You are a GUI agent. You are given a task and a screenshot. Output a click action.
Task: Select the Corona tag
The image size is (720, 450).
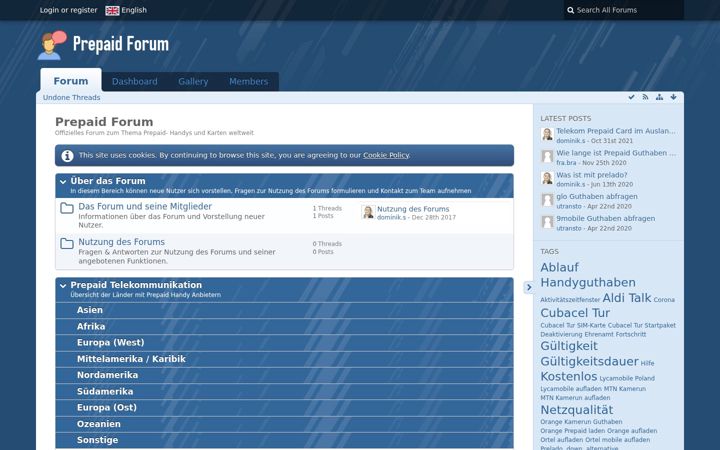[x=664, y=300]
